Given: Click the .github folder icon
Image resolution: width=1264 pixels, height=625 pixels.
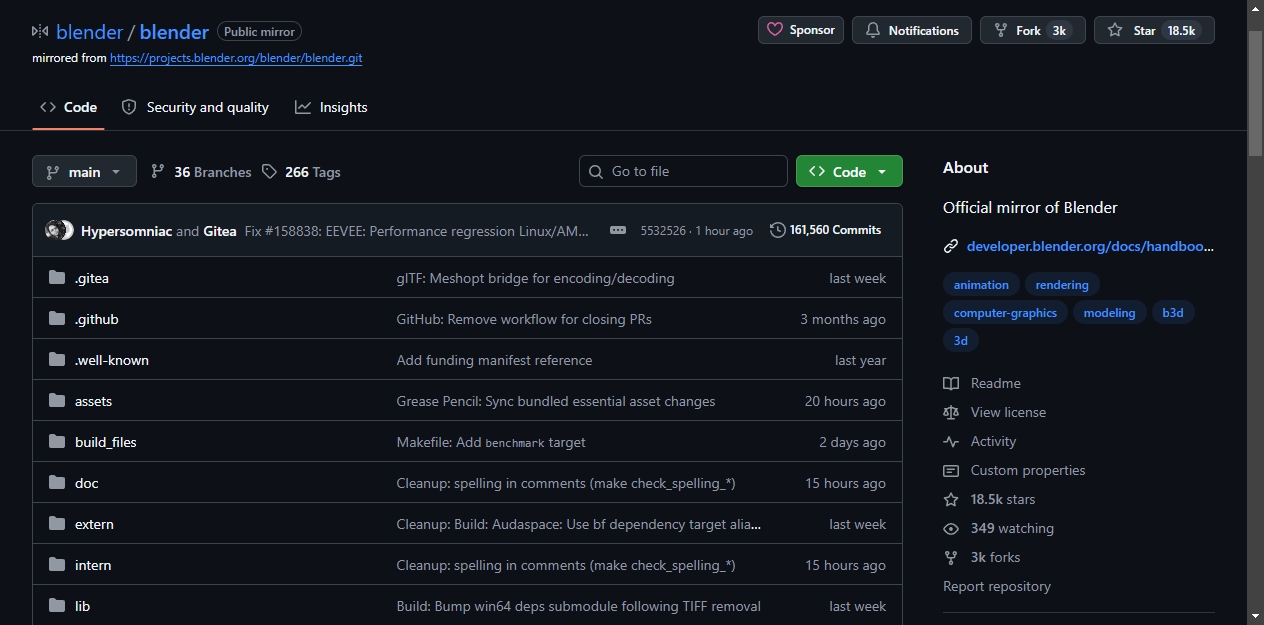Looking at the screenshot, I should tap(57, 319).
